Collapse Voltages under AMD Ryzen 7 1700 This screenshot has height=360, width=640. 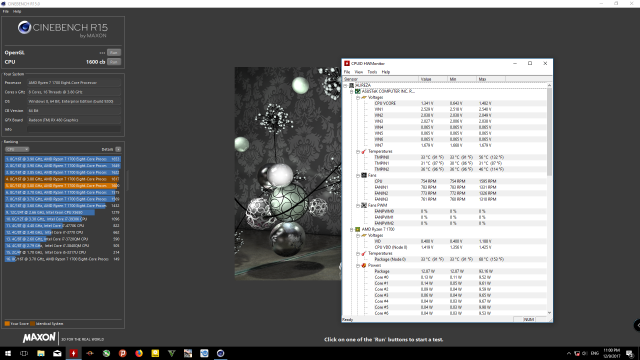pos(358,236)
